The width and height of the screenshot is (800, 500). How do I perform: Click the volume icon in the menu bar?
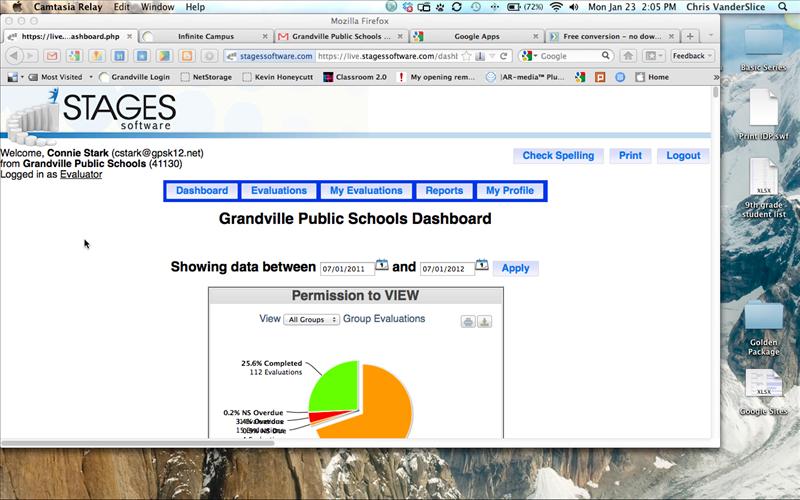tap(573, 7)
